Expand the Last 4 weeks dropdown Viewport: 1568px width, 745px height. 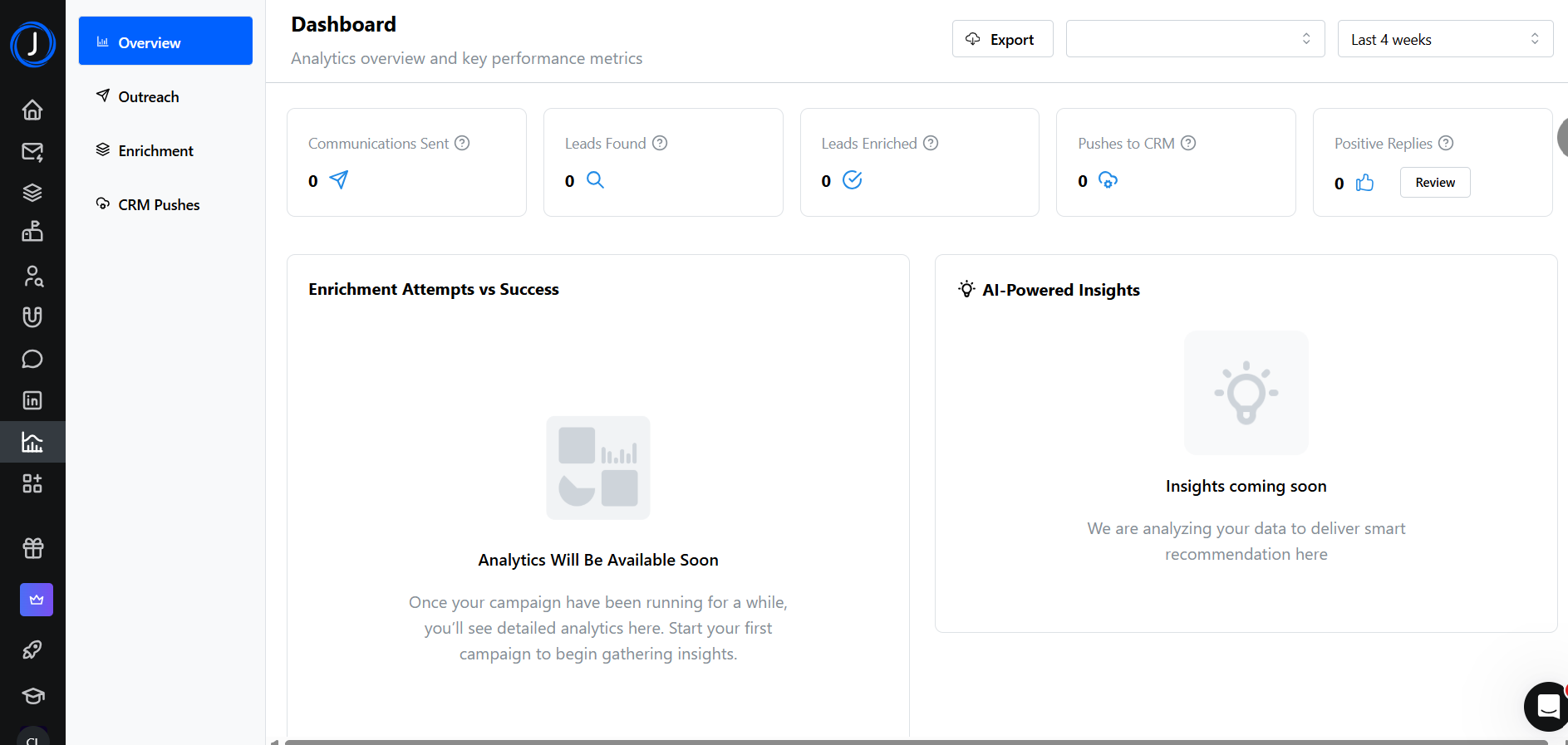1445,39
